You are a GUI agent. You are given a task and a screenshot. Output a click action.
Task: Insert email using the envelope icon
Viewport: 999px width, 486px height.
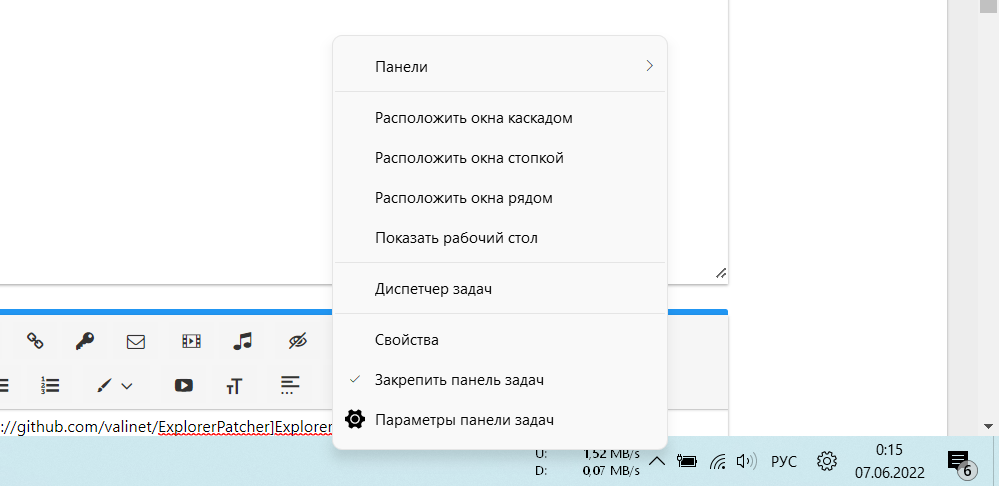(136, 342)
